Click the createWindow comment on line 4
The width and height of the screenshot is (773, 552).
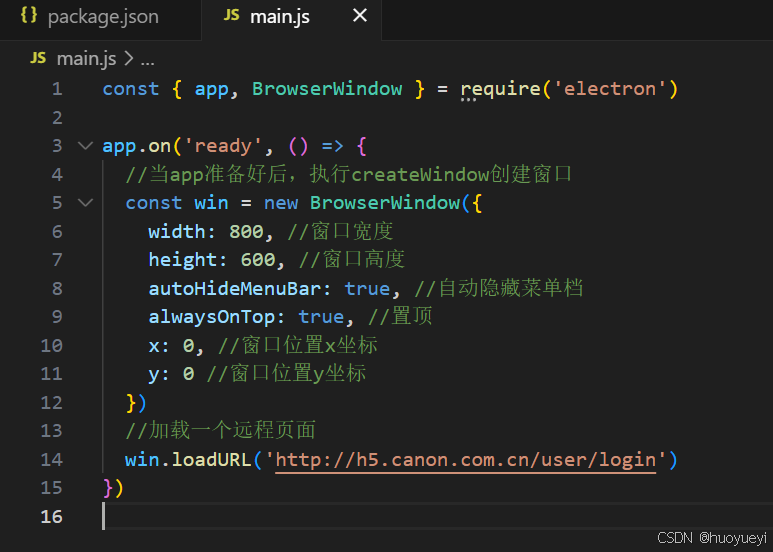coord(348,174)
